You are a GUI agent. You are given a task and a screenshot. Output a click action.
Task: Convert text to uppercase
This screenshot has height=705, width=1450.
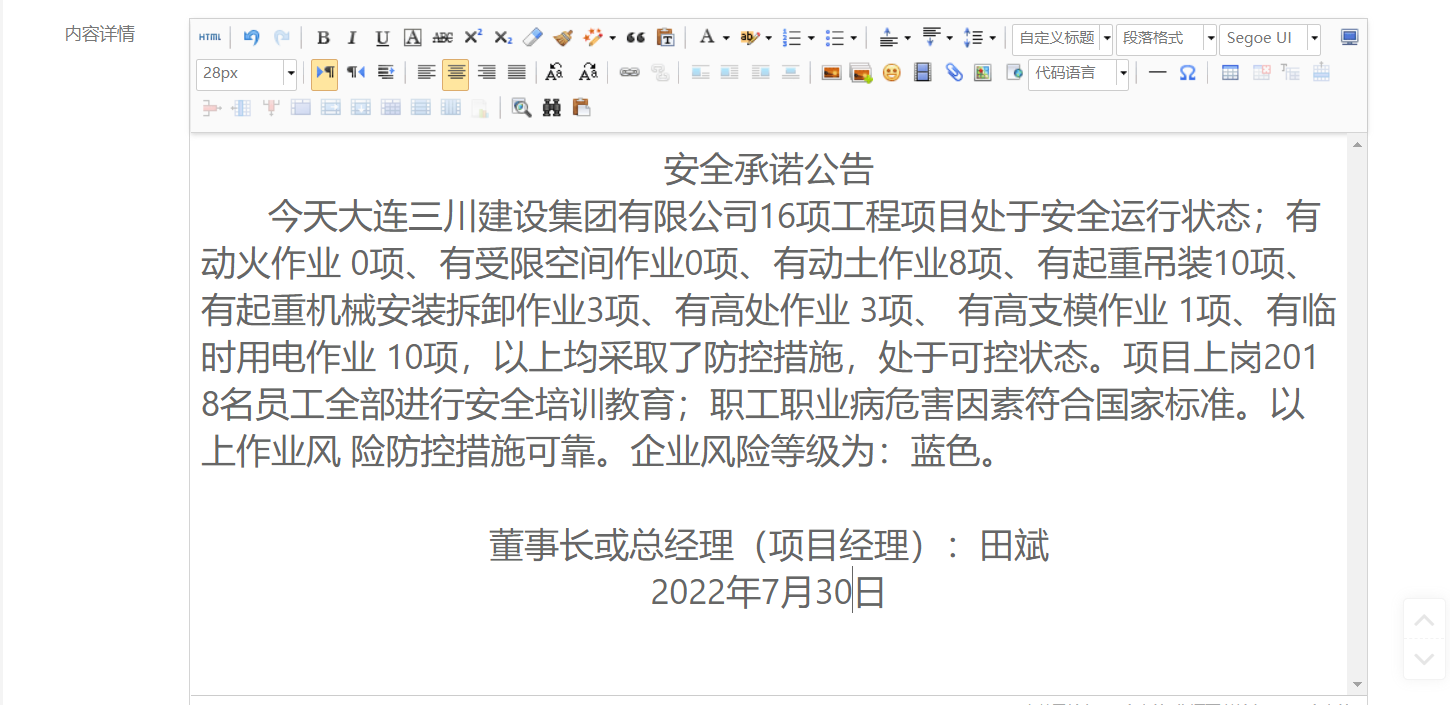pos(555,72)
